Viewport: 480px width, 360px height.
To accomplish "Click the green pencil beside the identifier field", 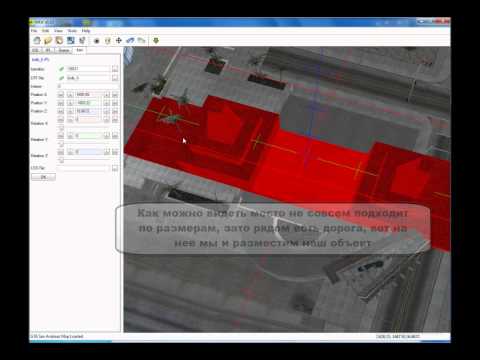I will point(61,69).
